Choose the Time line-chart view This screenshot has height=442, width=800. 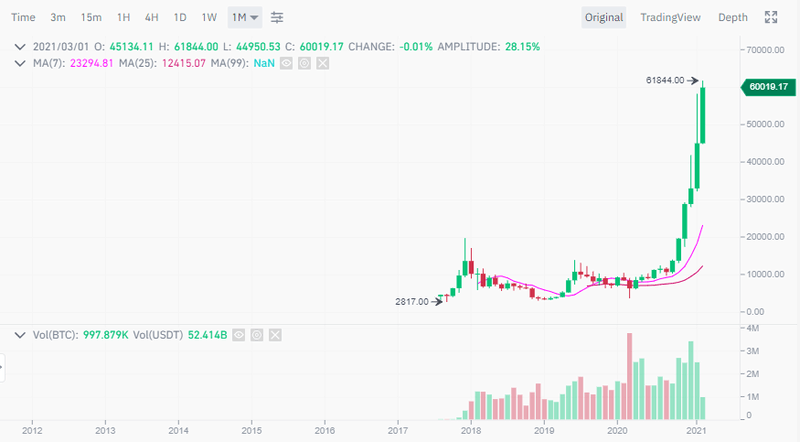[23, 17]
